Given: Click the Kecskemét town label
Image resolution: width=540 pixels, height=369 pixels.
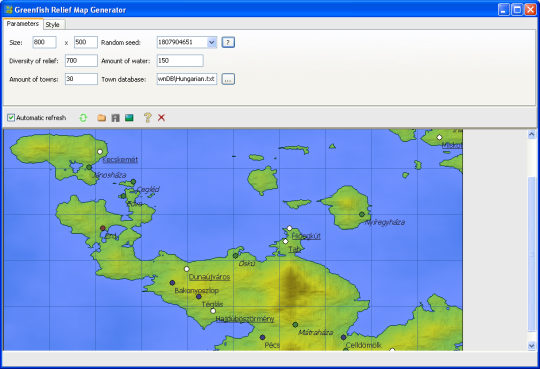Looking at the screenshot, I should click(x=120, y=160).
